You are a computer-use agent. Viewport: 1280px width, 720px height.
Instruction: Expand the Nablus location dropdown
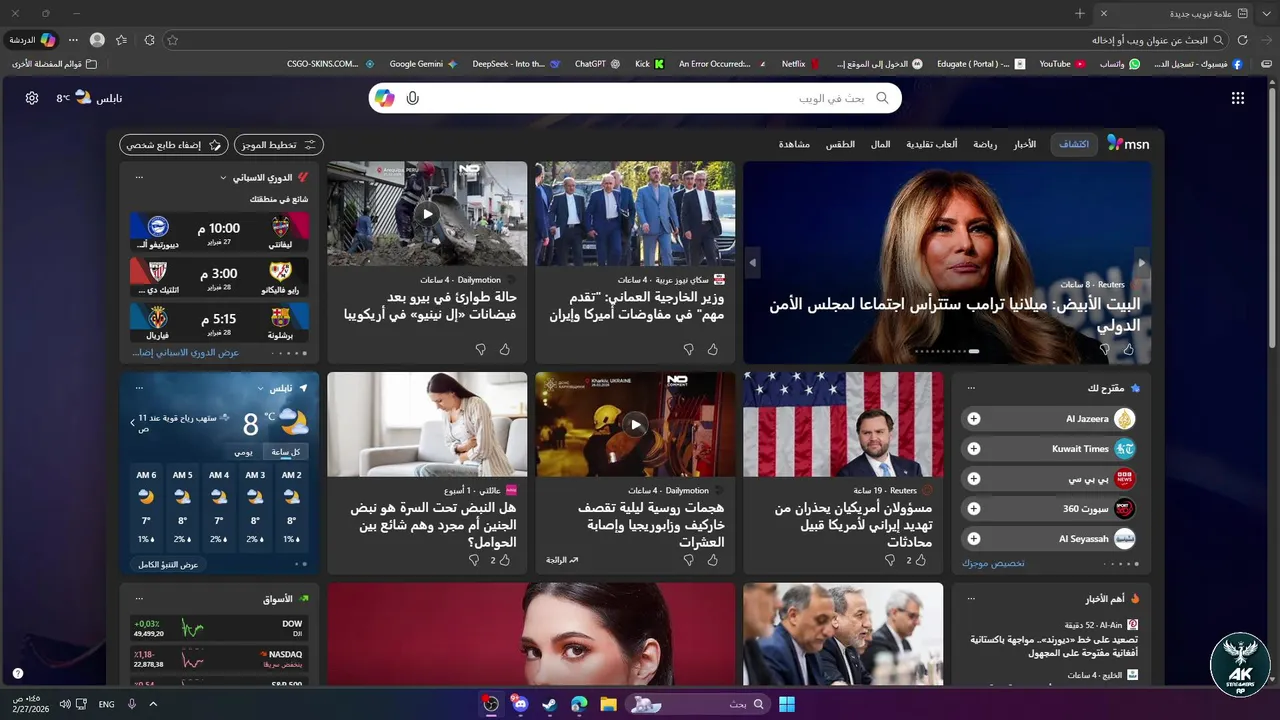260,388
